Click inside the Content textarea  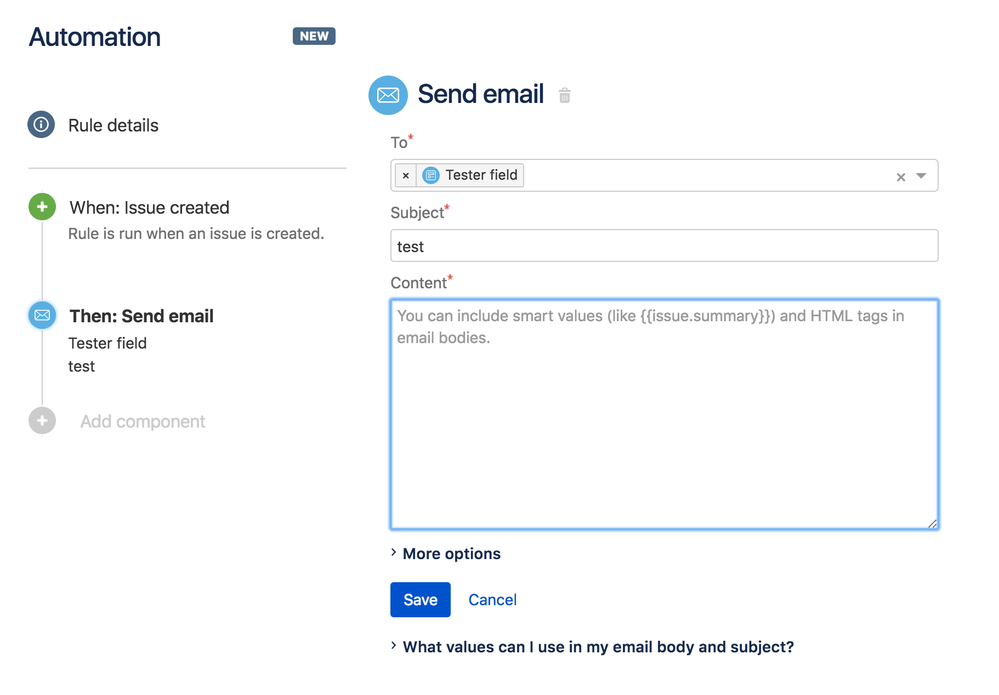coord(663,410)
